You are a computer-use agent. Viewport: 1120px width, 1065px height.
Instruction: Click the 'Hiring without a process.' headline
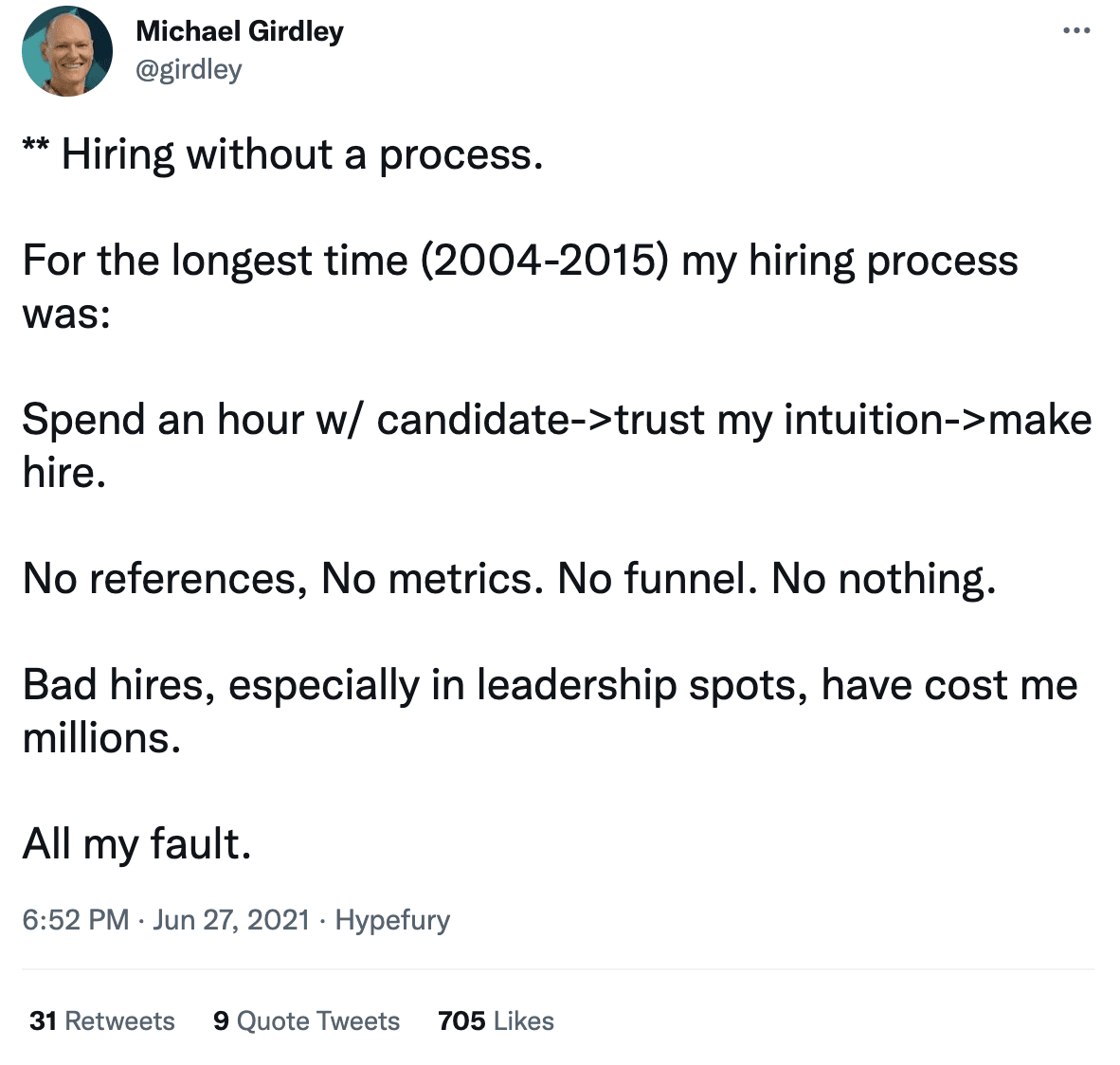coord(303,155)
